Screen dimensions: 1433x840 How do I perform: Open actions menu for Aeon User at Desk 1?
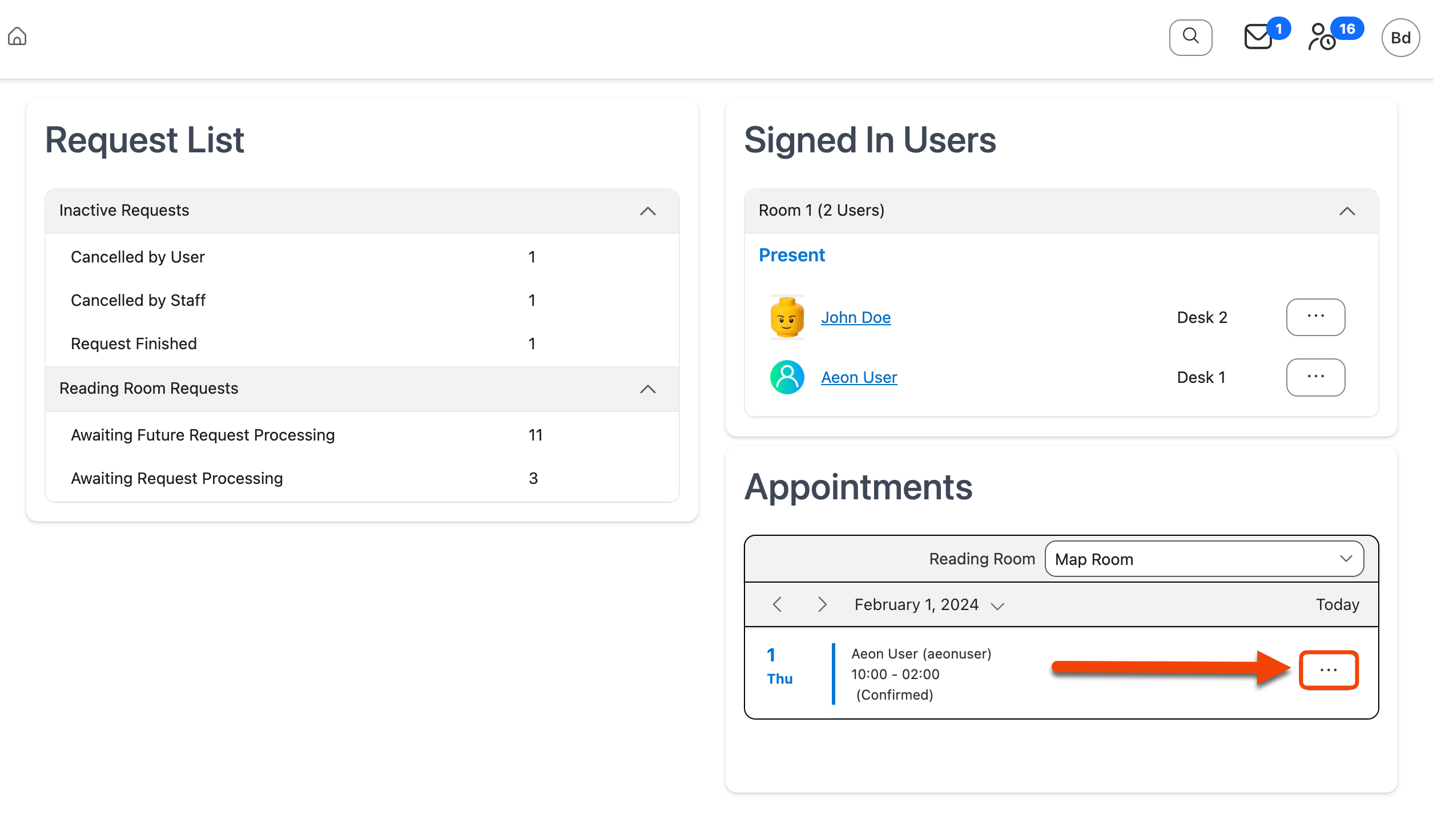coord(1315,377)
